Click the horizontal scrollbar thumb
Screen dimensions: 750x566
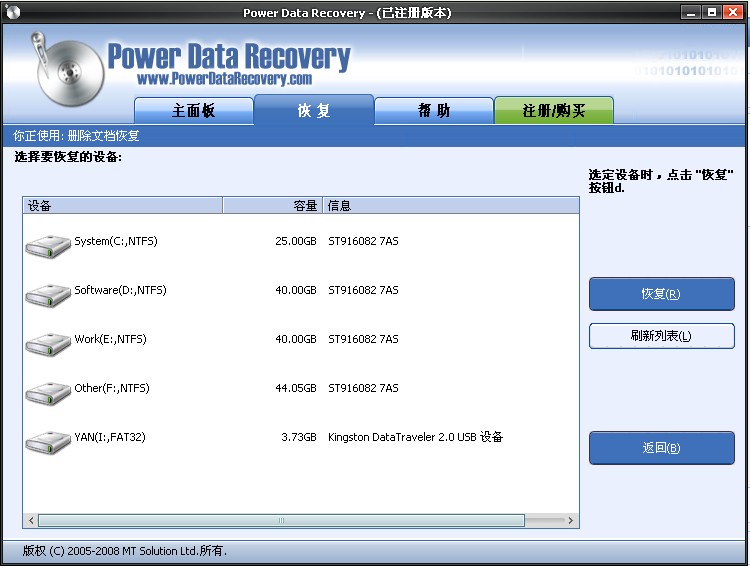click(x=281, y=520)
